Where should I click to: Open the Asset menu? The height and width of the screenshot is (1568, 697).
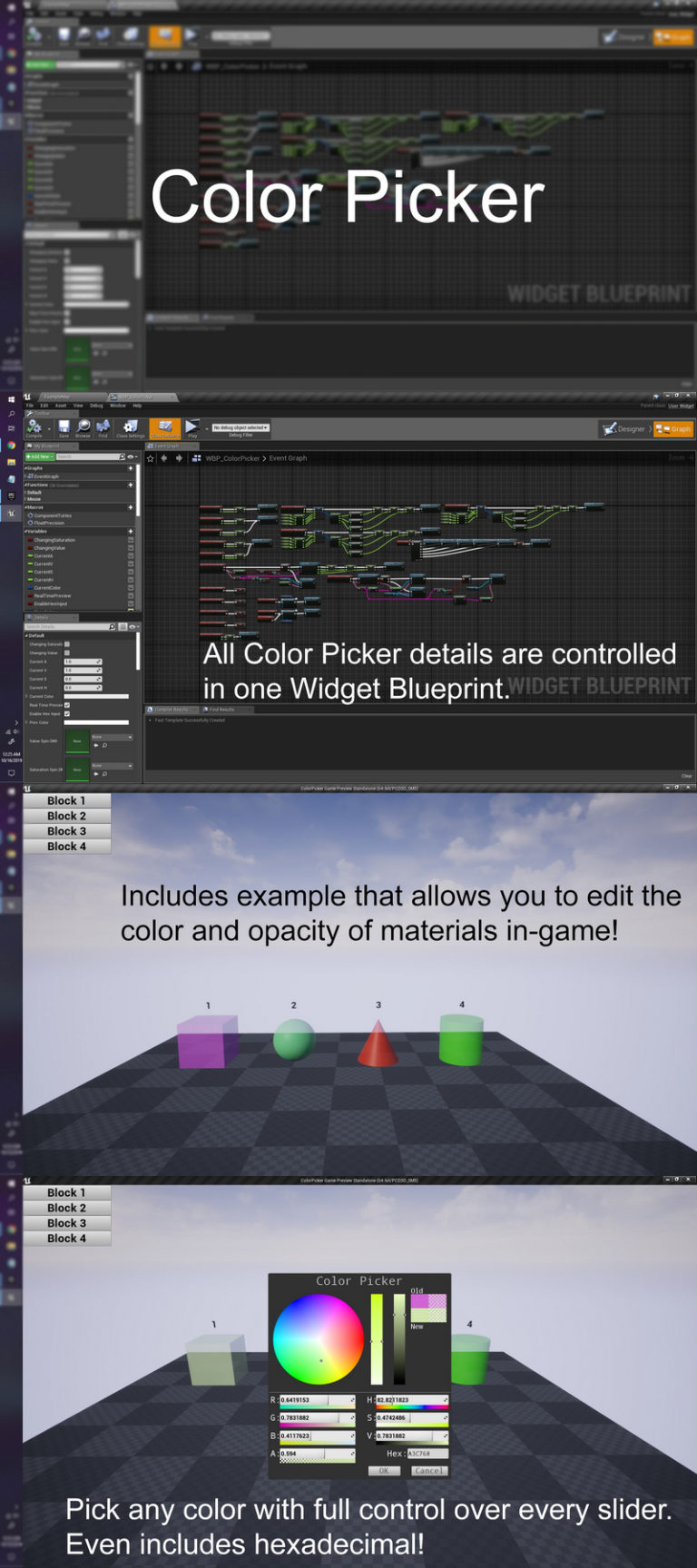[x=60, y=405]
